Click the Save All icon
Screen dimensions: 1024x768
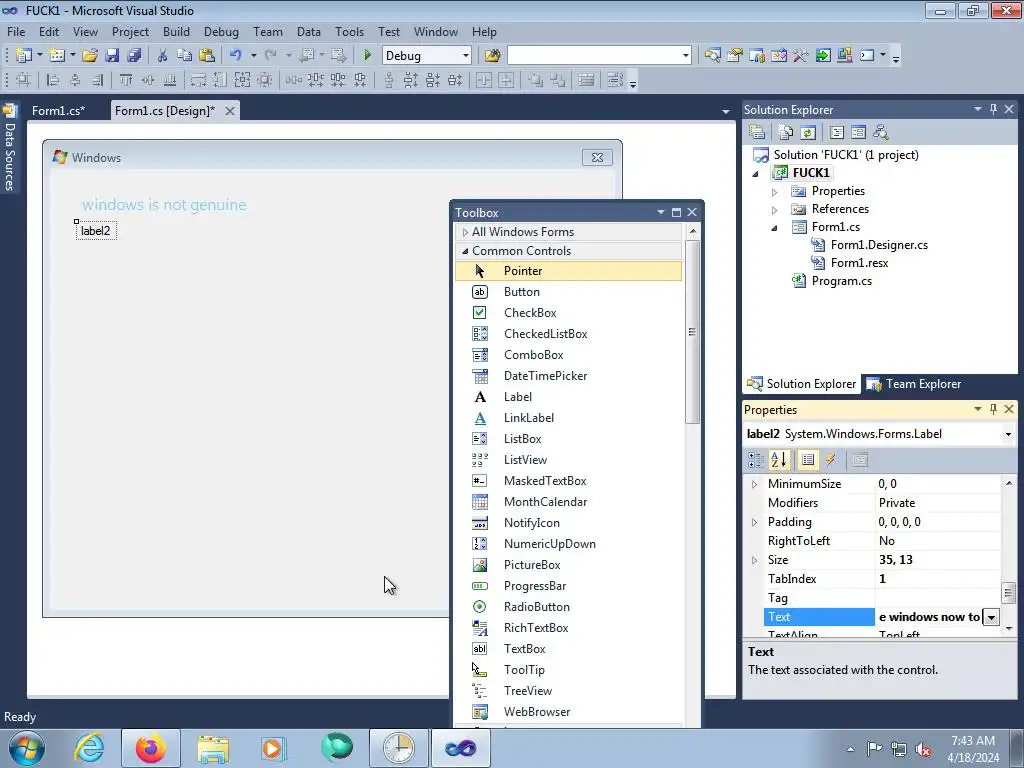coord(134,56)
